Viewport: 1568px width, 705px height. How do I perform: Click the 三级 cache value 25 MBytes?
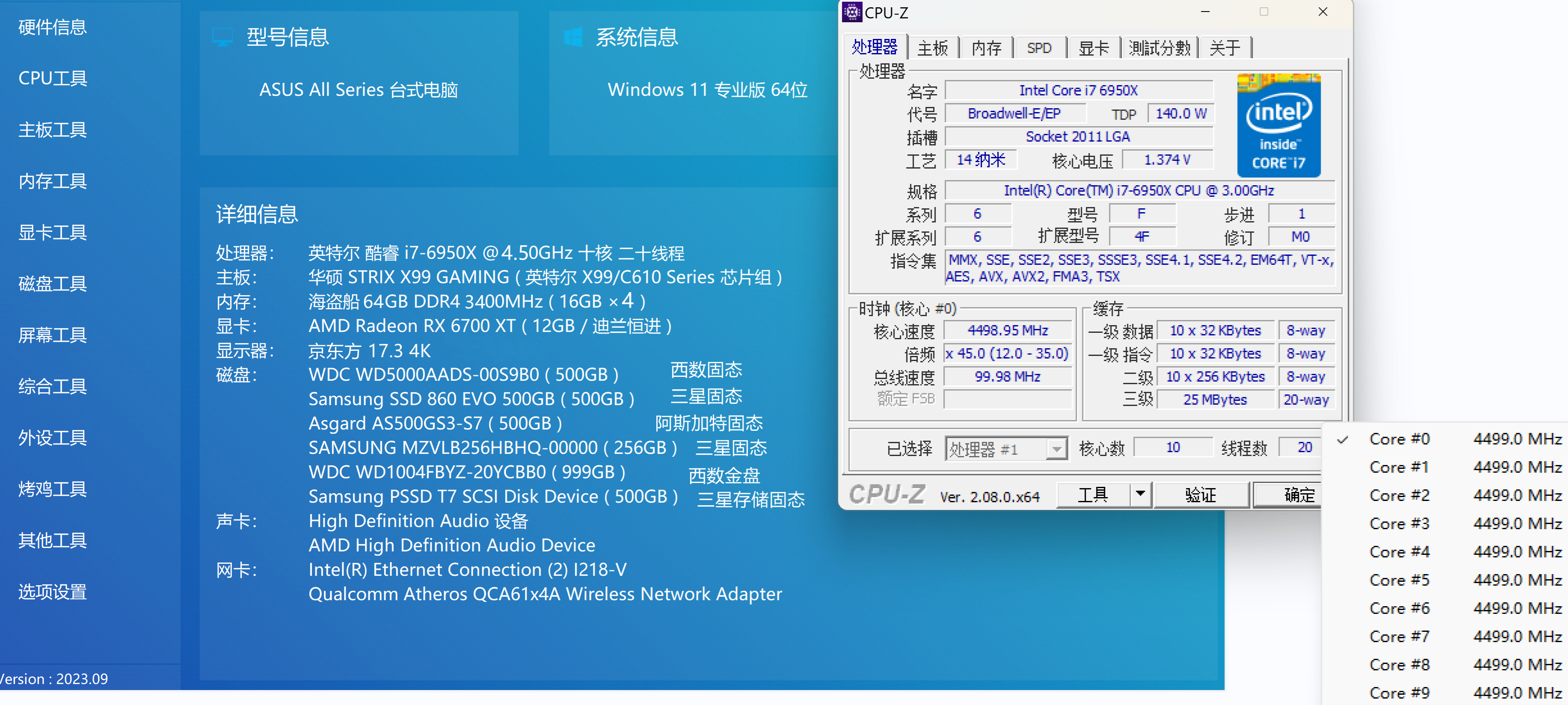[x=1215, y=400]
